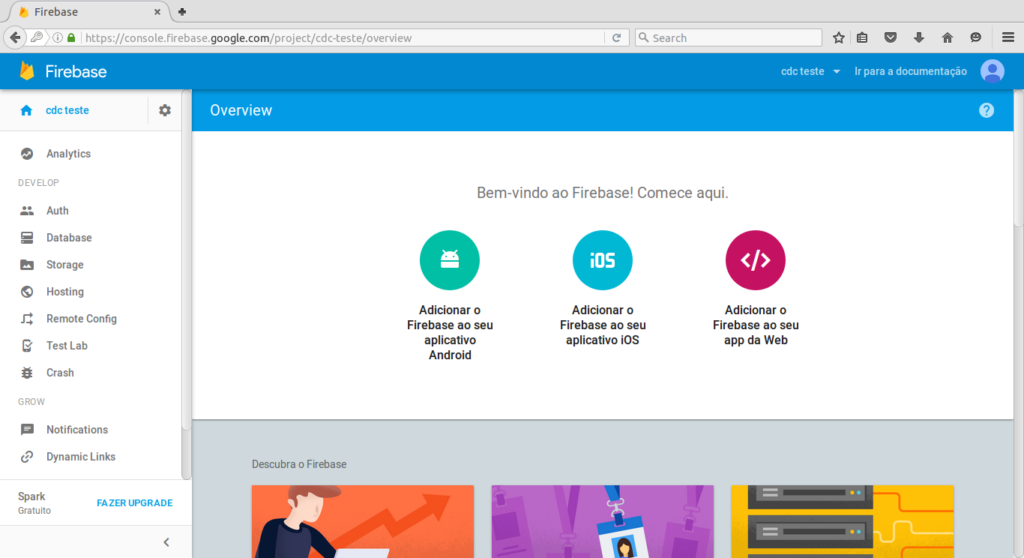Open help question mark in Overview header
This screenshot has height=558, width=1024.
pyautogui.click(x=986, y=110)
